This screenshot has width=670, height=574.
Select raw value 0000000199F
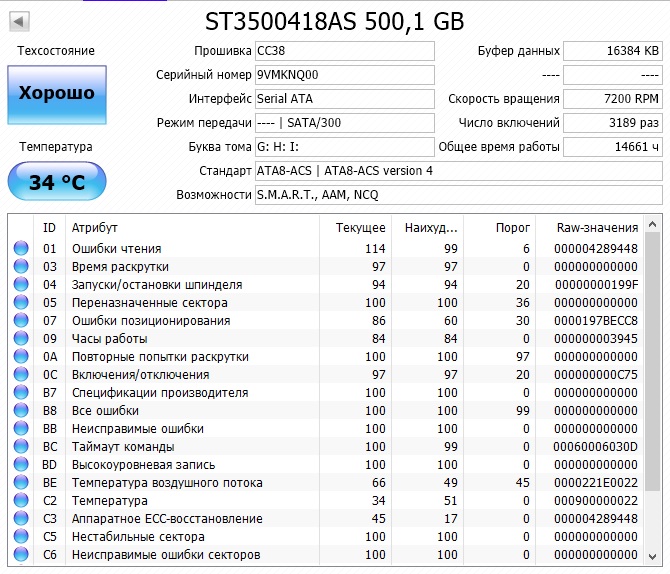point(597,284)
